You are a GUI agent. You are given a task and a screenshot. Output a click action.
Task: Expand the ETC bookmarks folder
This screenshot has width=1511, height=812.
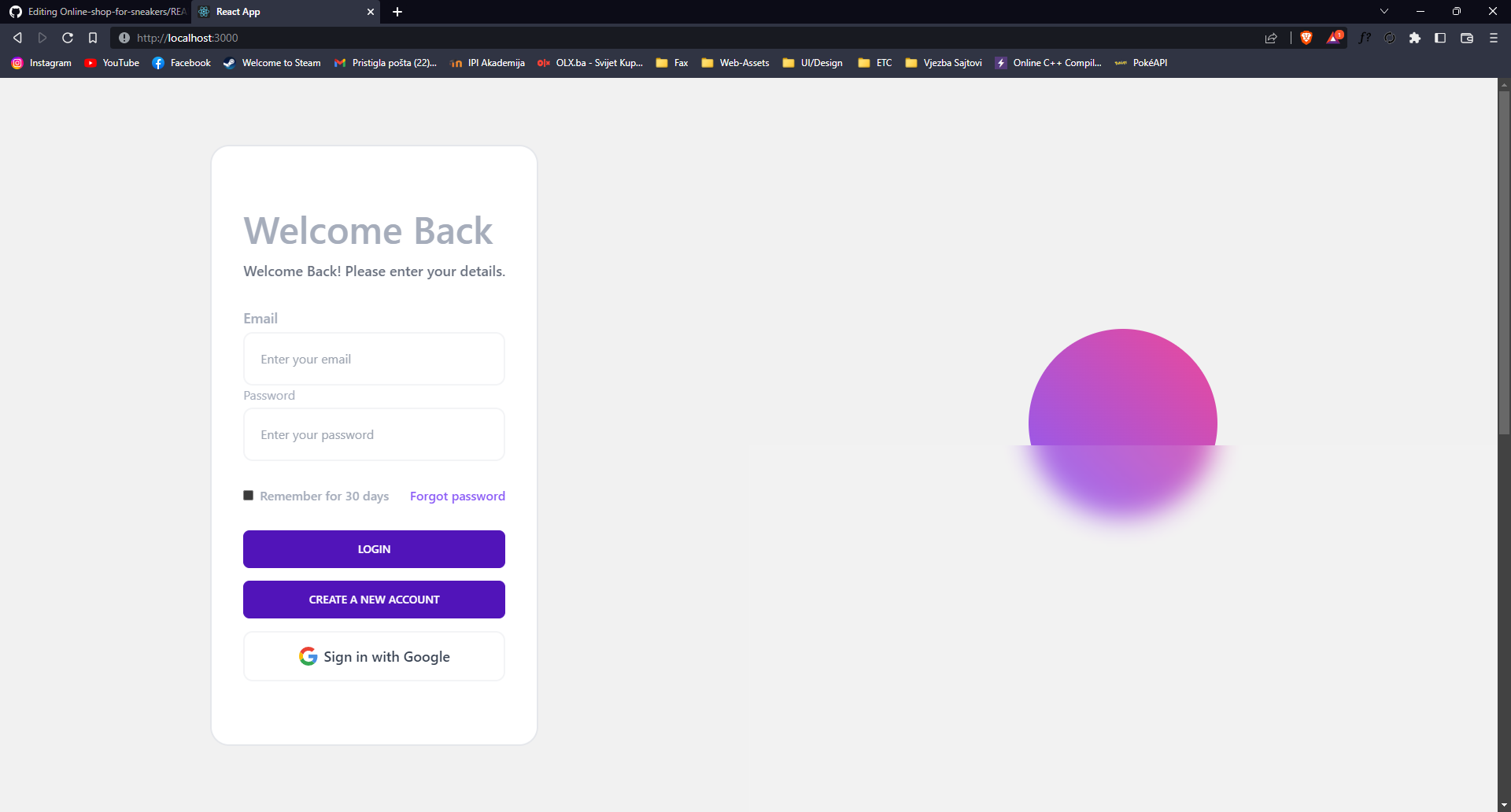point(875,63)
